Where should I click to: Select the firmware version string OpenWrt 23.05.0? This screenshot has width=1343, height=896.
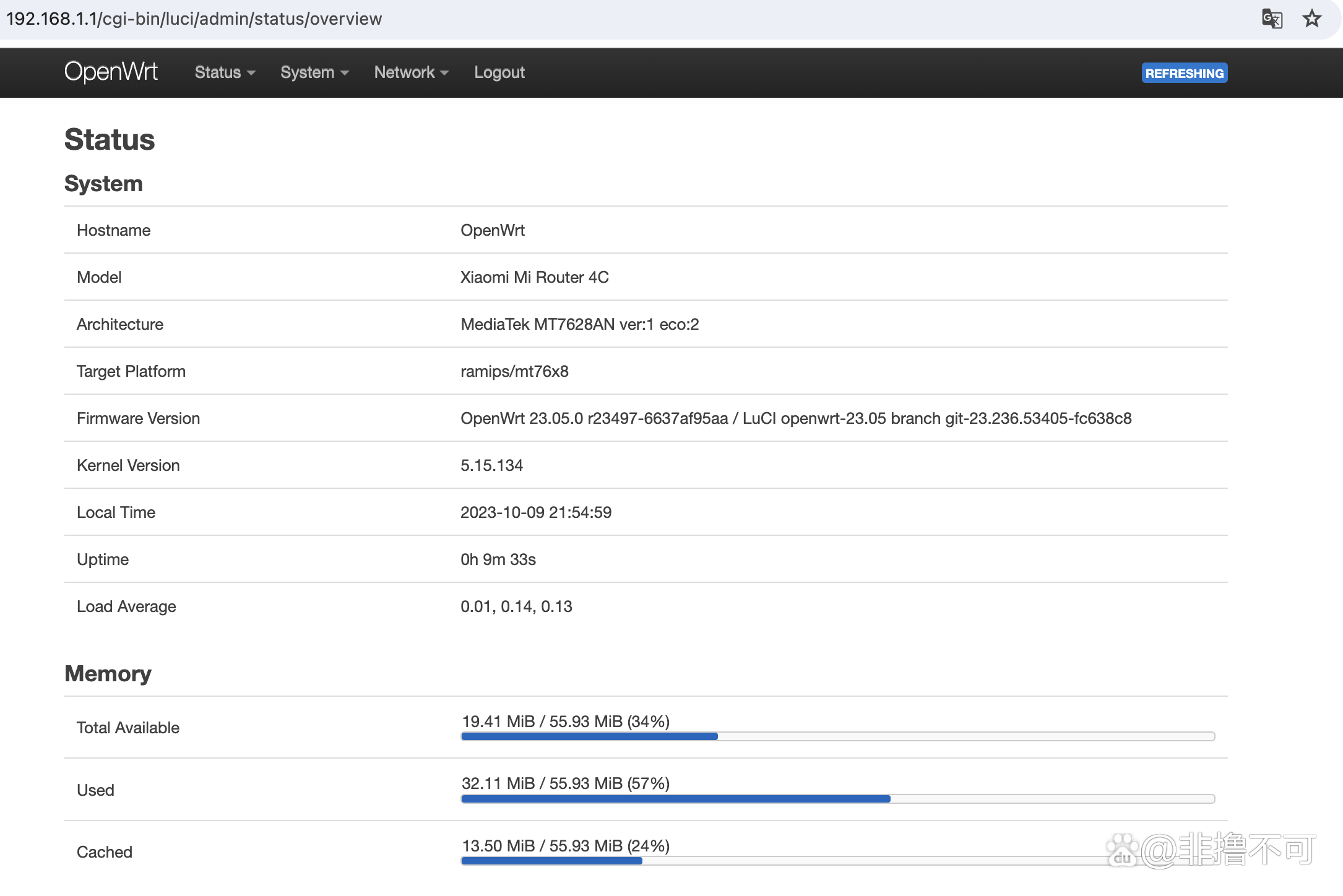[796, 418]
